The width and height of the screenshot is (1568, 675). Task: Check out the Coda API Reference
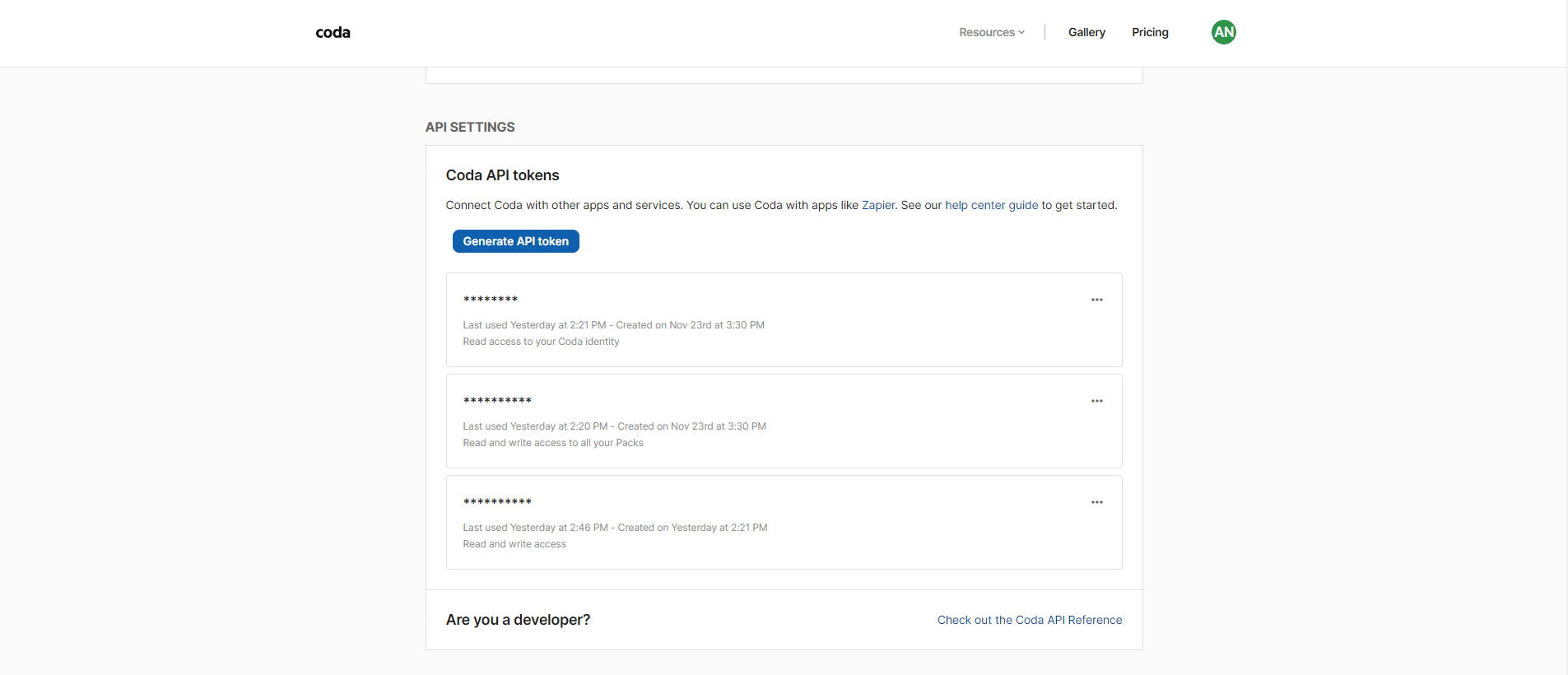[1029, 620]
